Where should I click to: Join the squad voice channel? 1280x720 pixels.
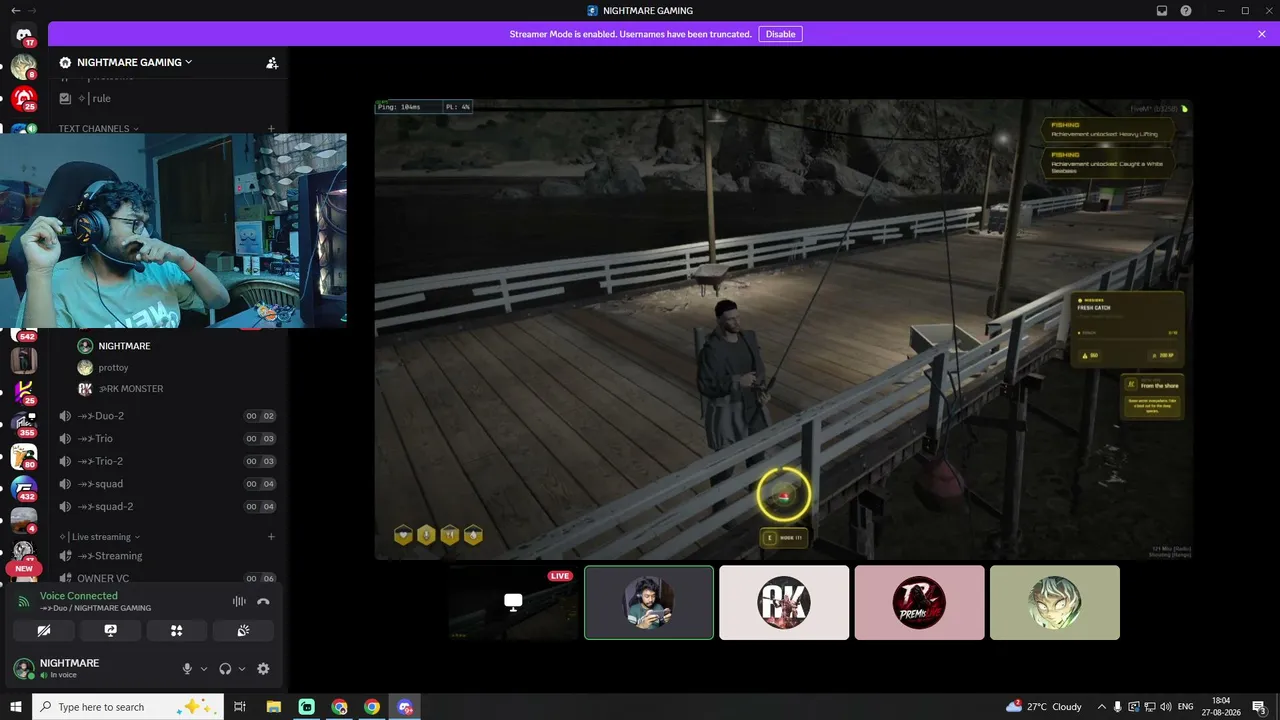click(x=168, y=484)
